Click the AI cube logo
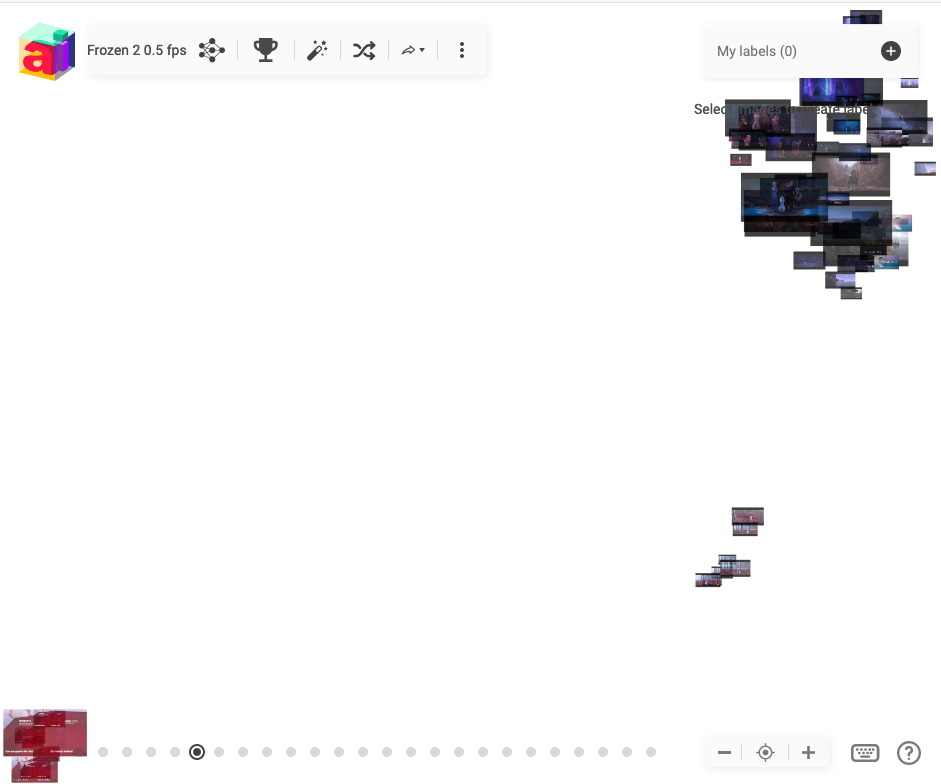 coord(47,52)
